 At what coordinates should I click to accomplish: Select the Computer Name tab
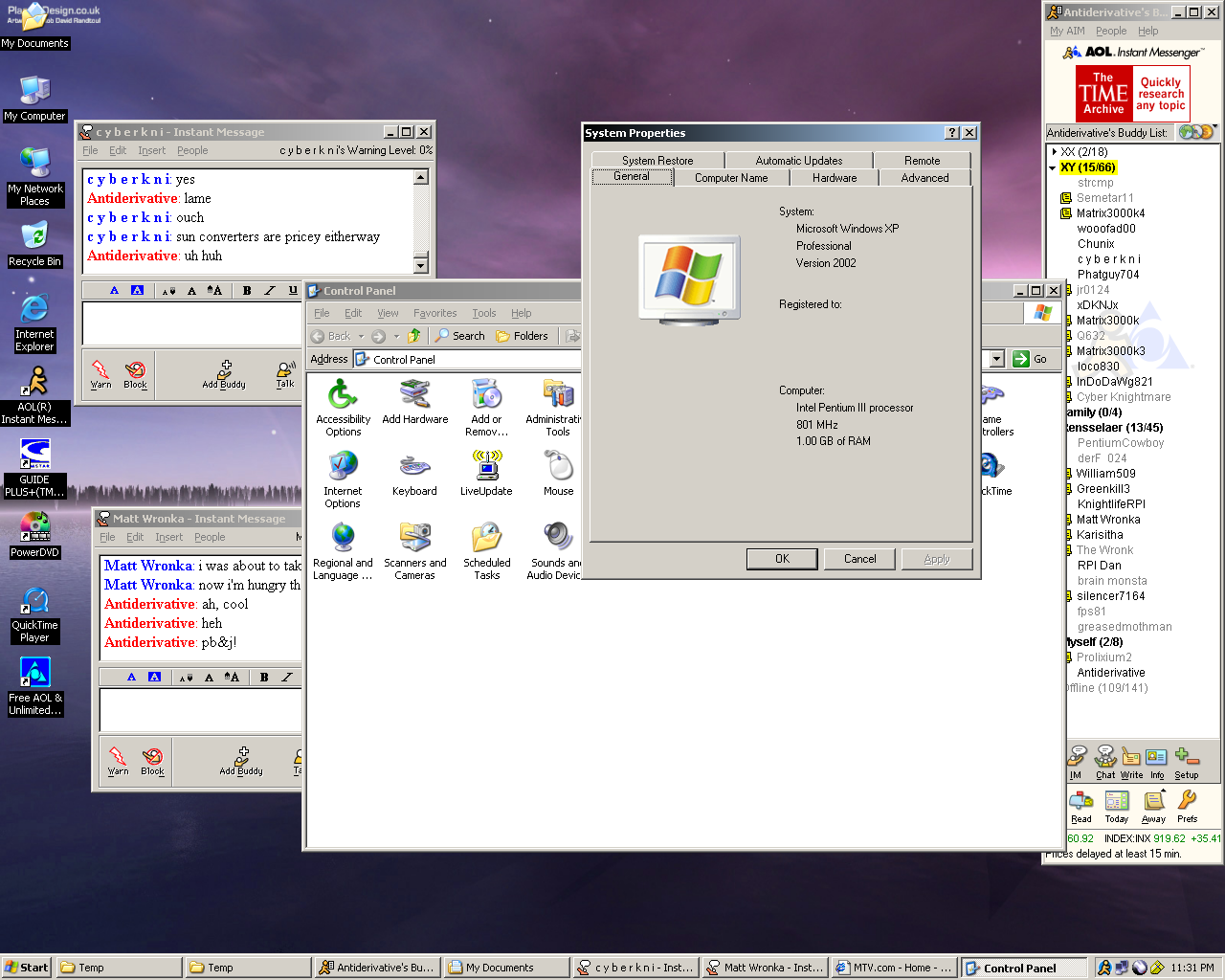click(x=731, y=178)
